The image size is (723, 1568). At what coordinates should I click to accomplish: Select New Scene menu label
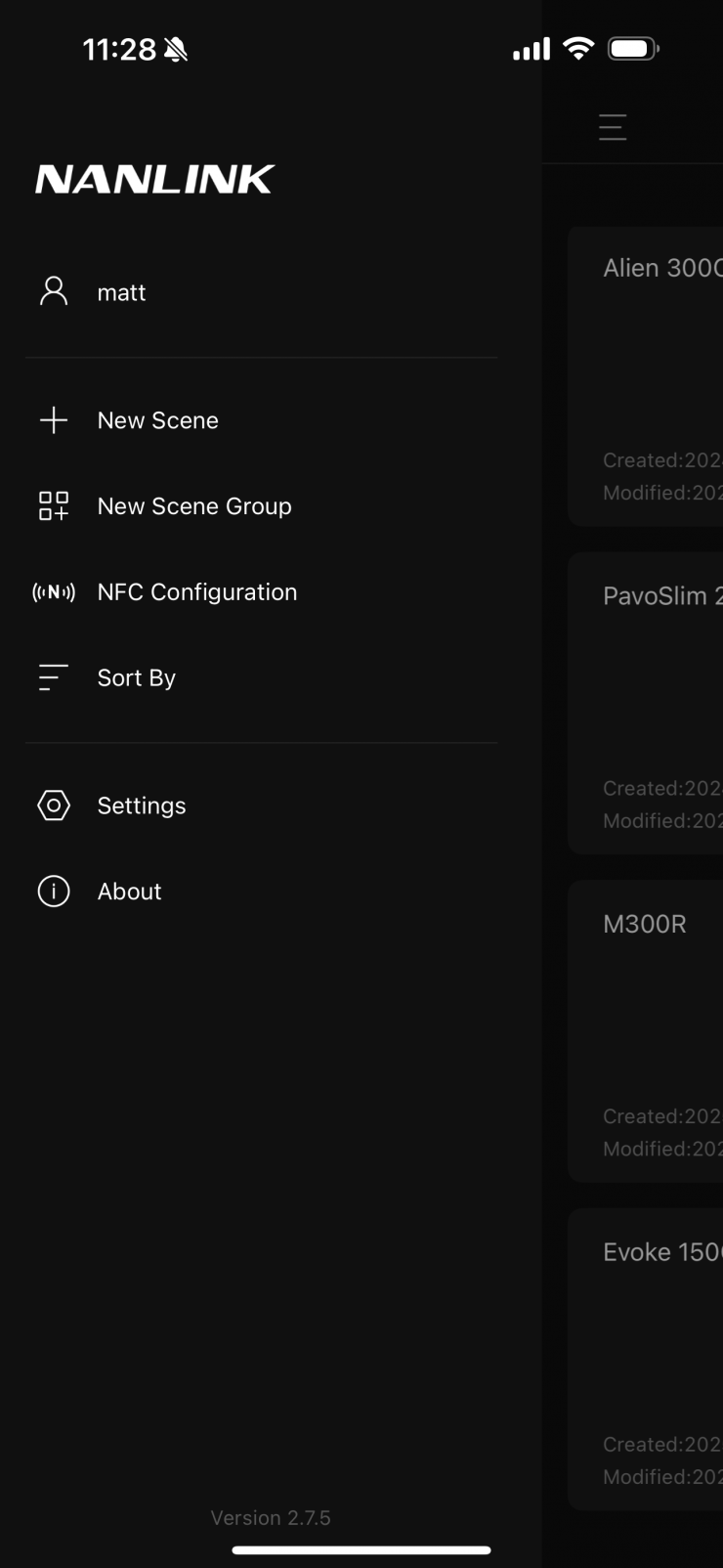157,420
